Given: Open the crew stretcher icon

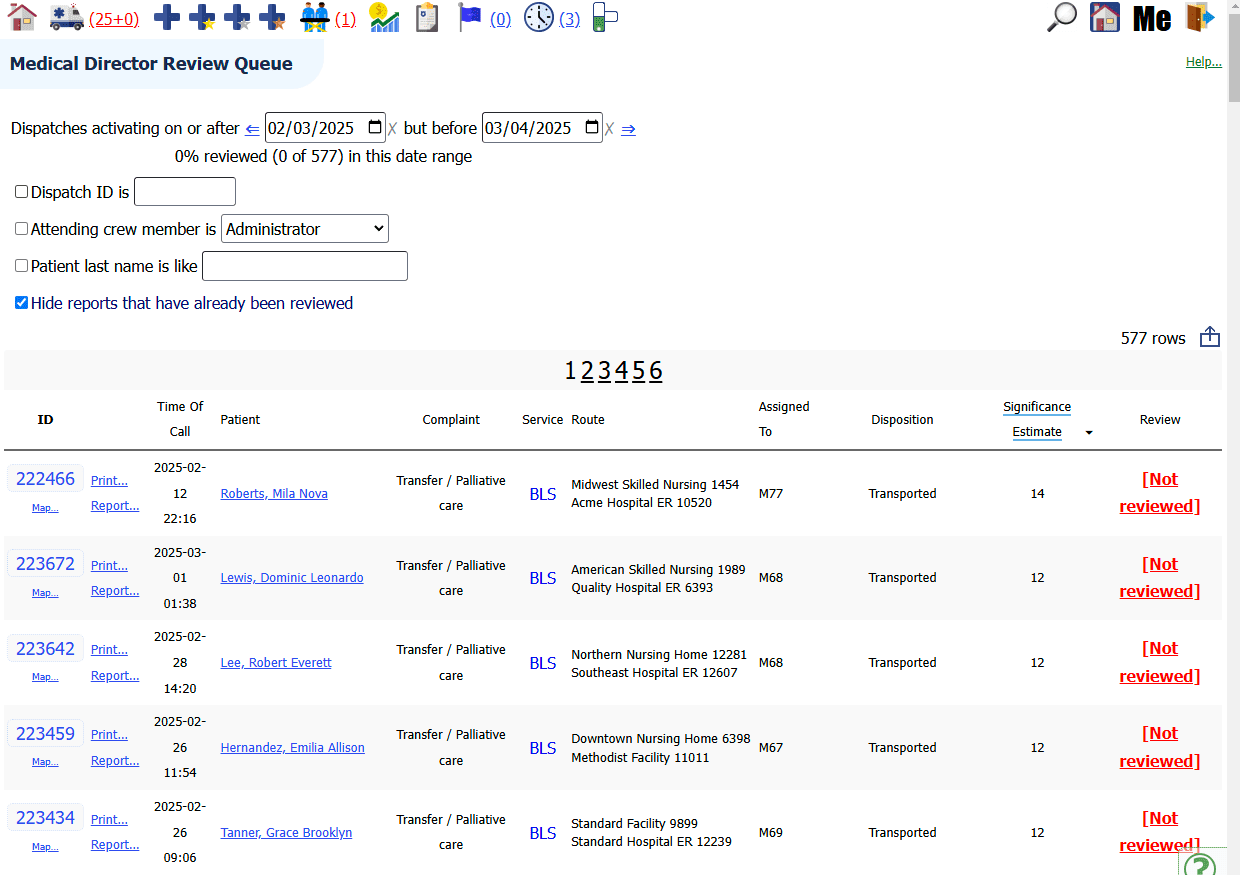Looking at the screenshot, I should pyautogui.click(x=315, y=18).
